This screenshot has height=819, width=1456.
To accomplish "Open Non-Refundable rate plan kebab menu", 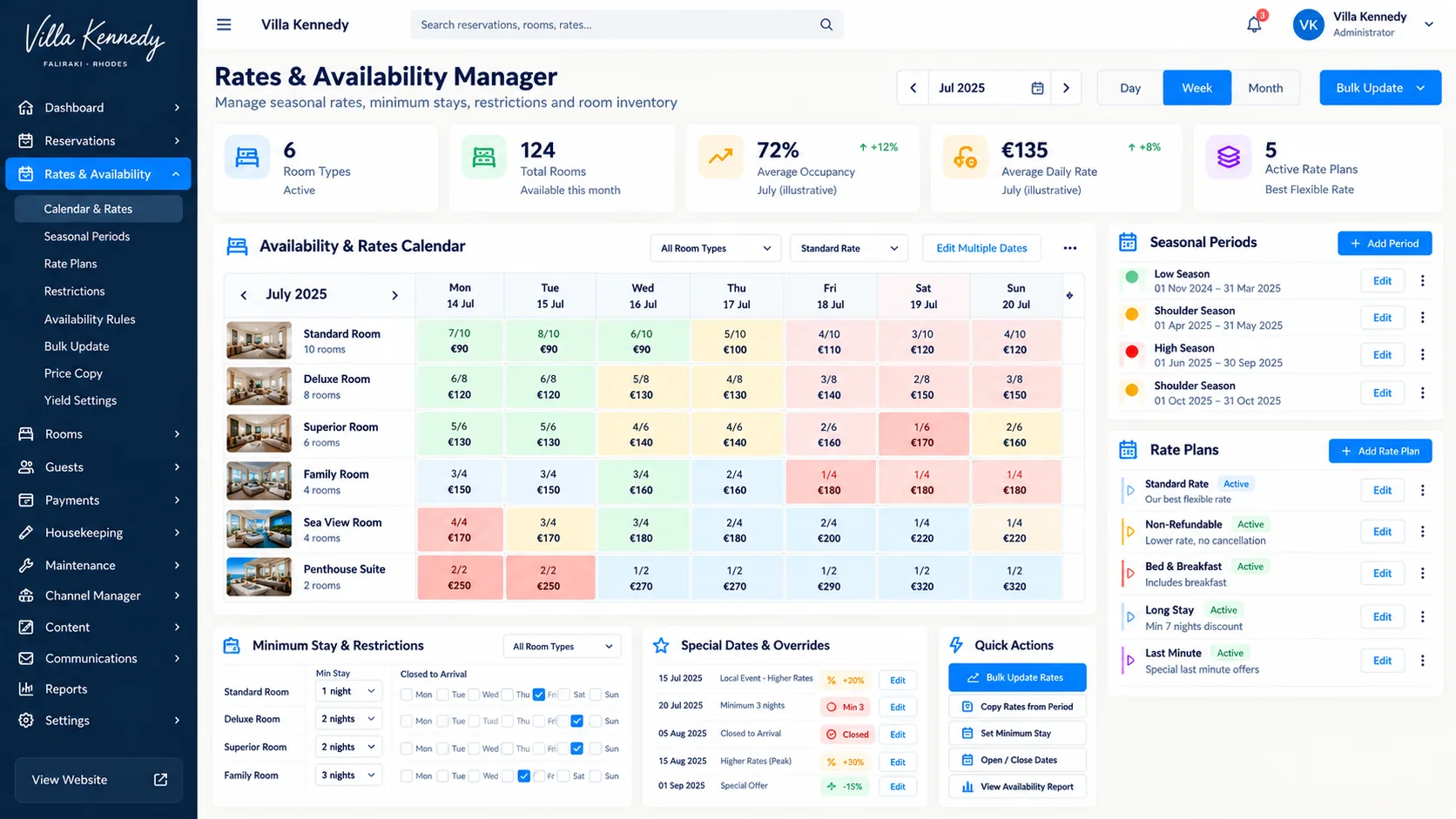I will [x=1423, y=532].
